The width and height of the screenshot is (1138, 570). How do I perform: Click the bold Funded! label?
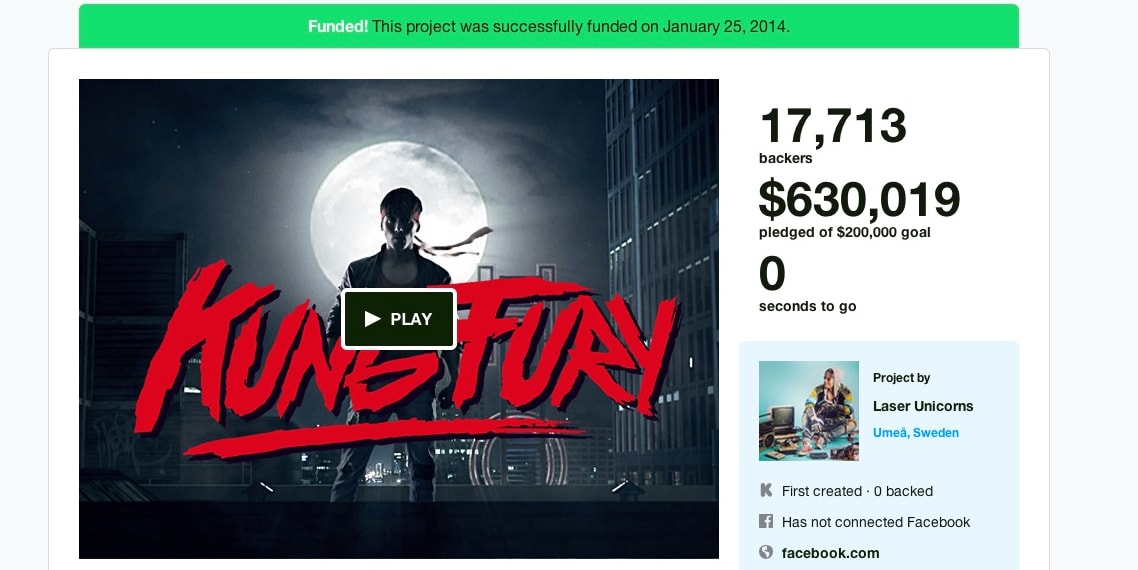click(x=338, y=27)
